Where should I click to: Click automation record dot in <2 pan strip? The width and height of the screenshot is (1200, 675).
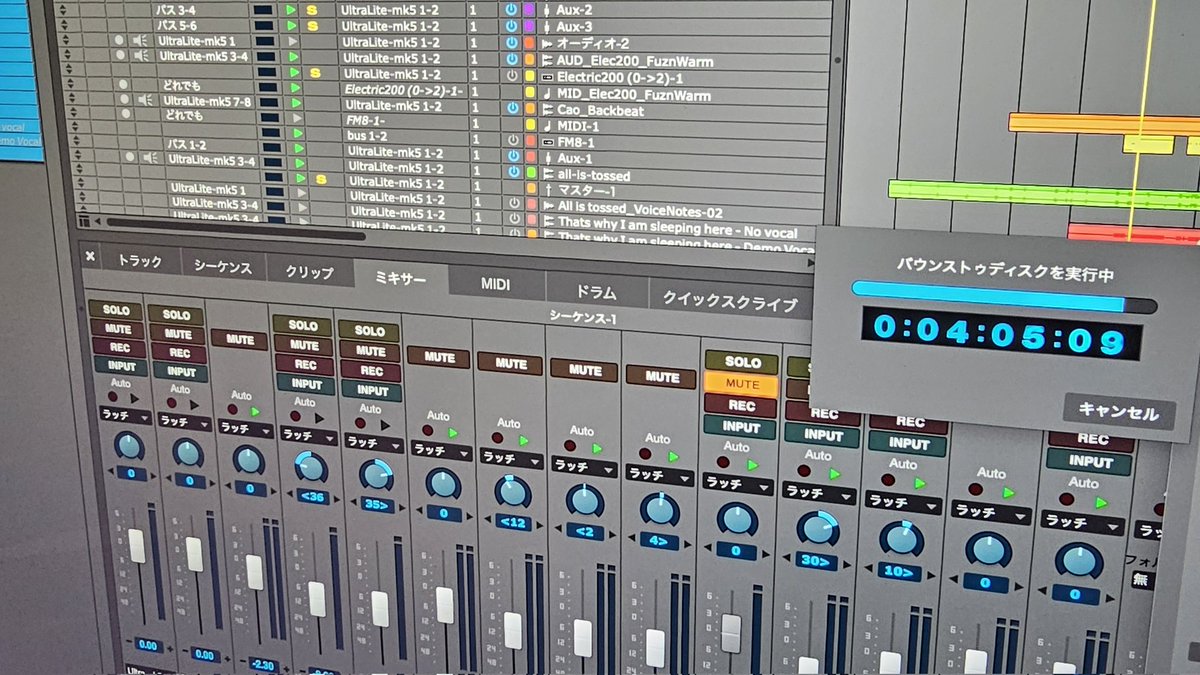[x=570, y=445]
